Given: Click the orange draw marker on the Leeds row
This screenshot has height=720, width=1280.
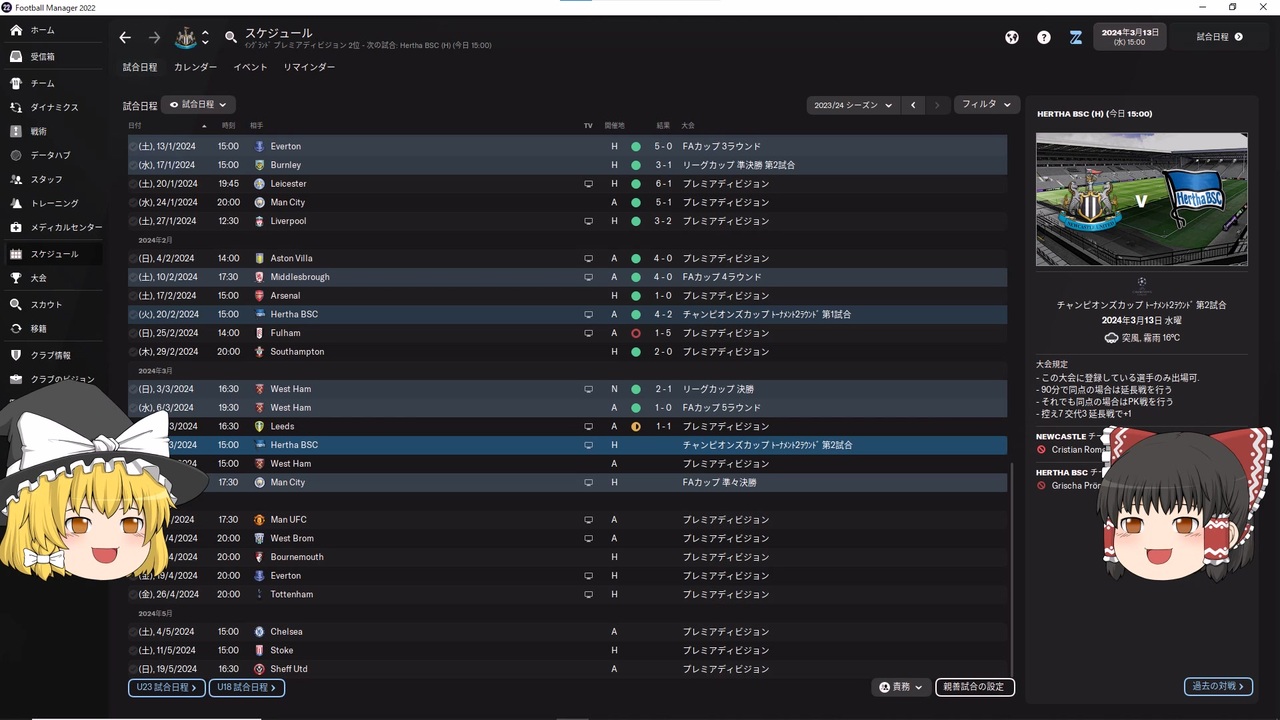Looking at the screenshot, I should [636, 427].
